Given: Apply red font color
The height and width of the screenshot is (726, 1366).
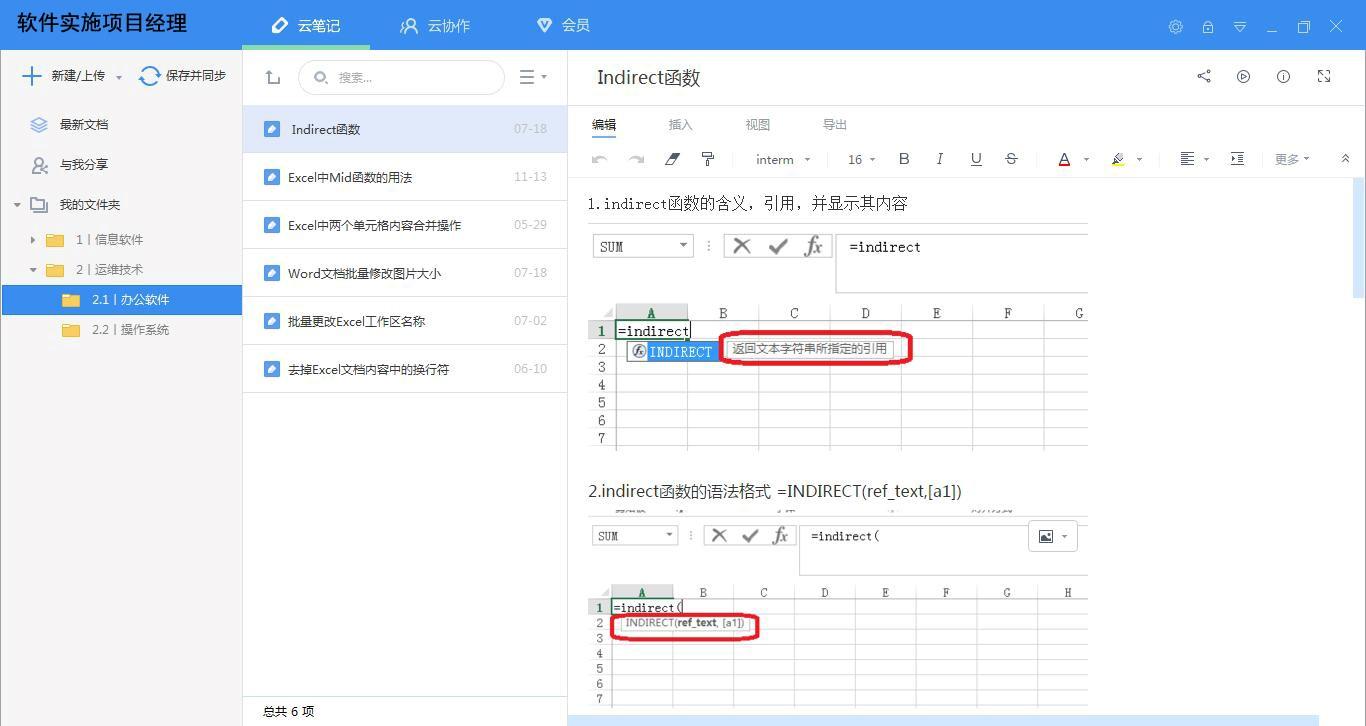Looking at the screenshot, I should [x=1064, y=159].
